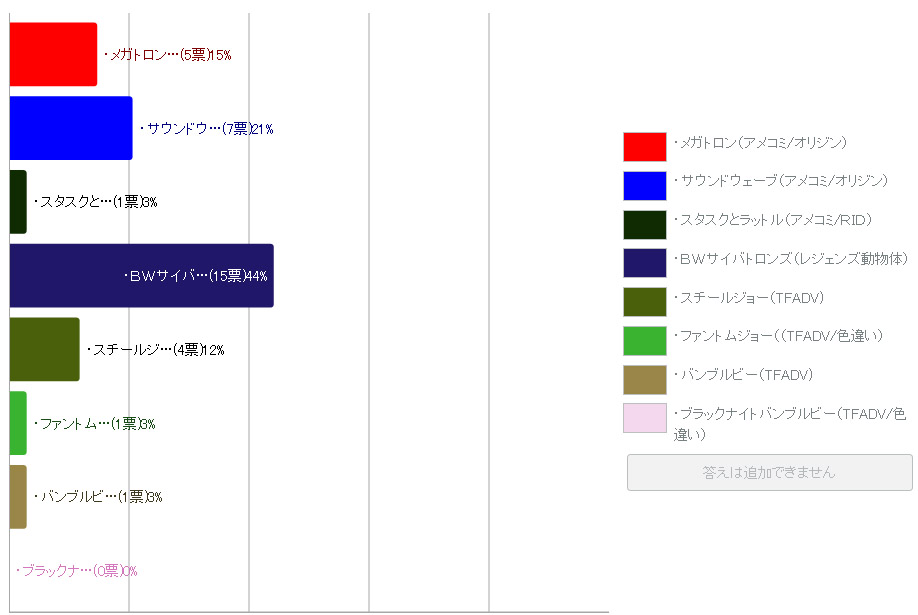918x615 pixels.
Task: Select label ・バンブルビ…(1票)3%
Action: pos(98,497)
